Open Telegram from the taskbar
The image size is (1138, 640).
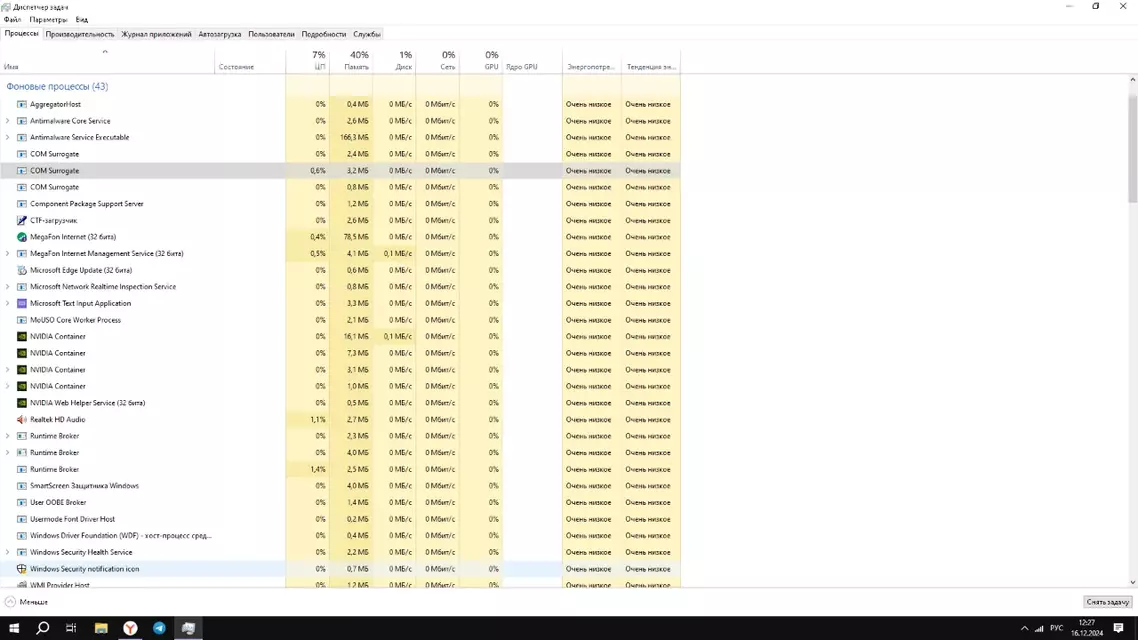point(159,628)
